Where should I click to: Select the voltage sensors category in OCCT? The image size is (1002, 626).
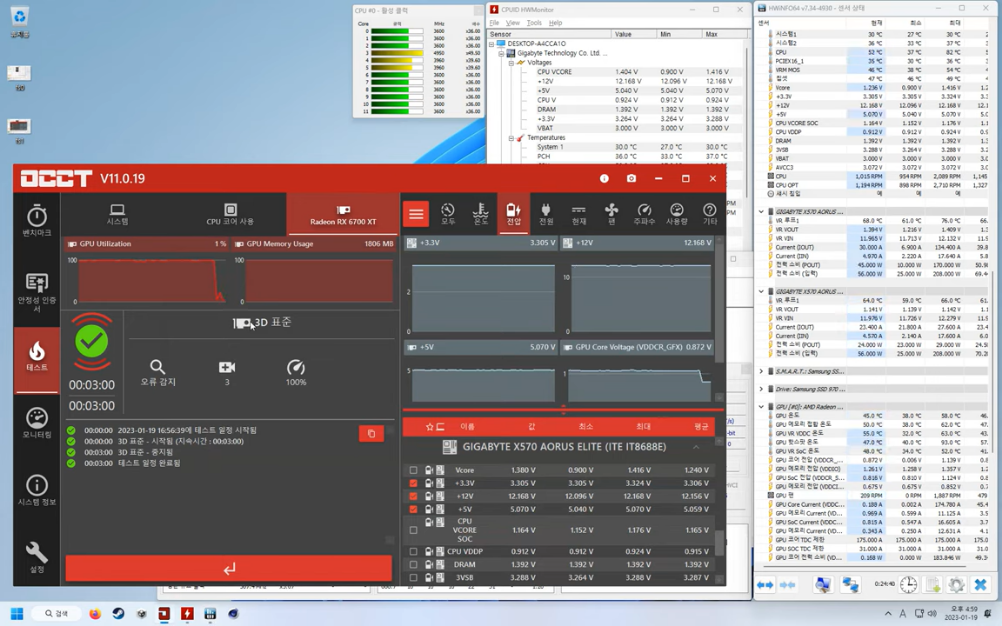(x=513, y=214)
